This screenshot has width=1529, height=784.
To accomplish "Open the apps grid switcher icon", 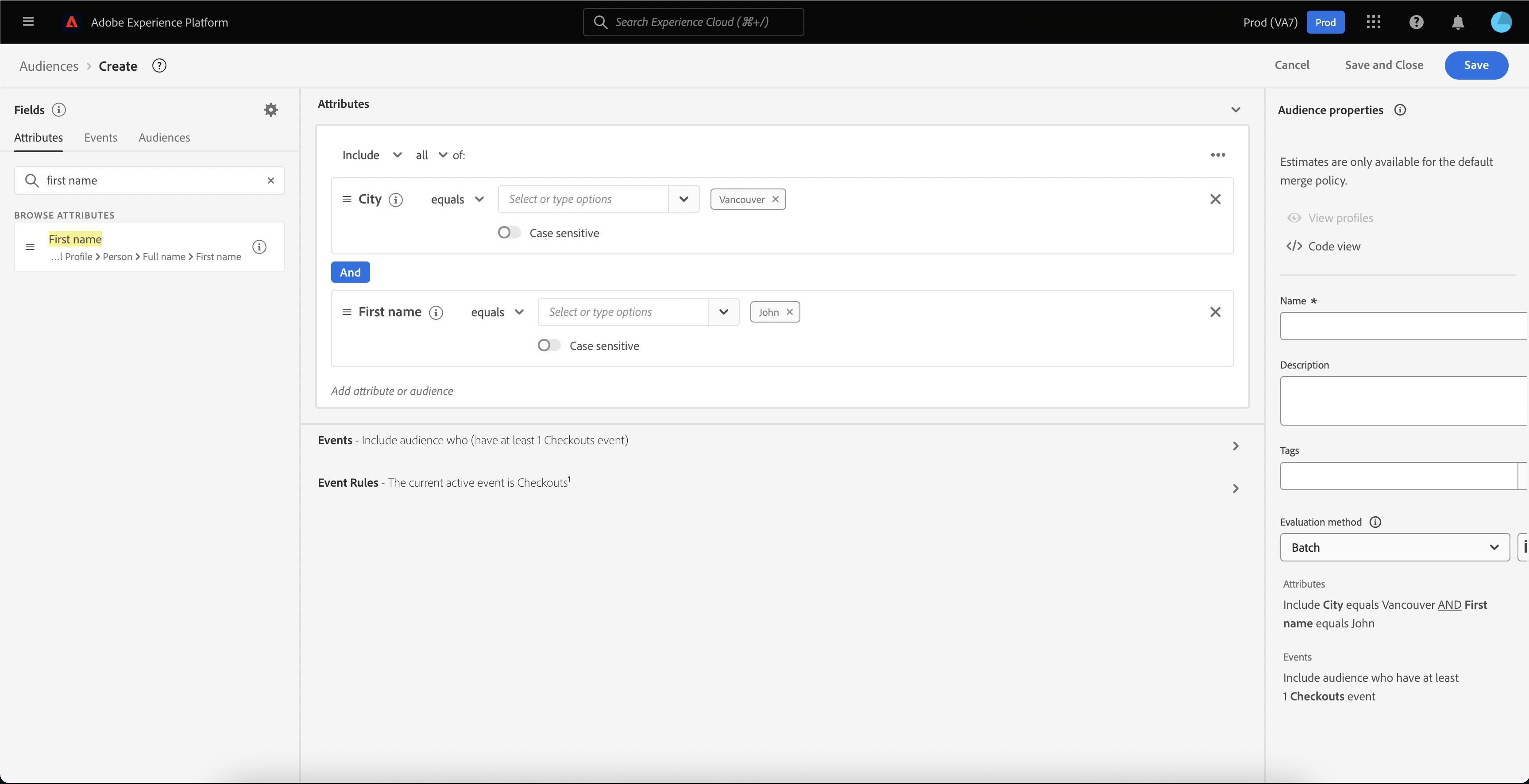I will coord(1374,23).
